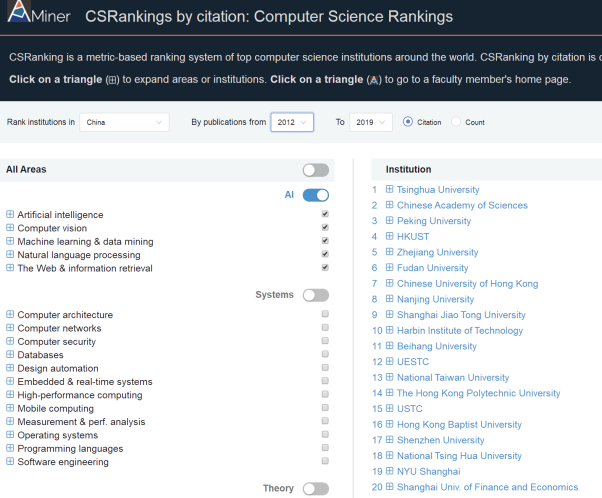Enable the Systems areas switch
602x498 pixels.
[x=315, y=295]
